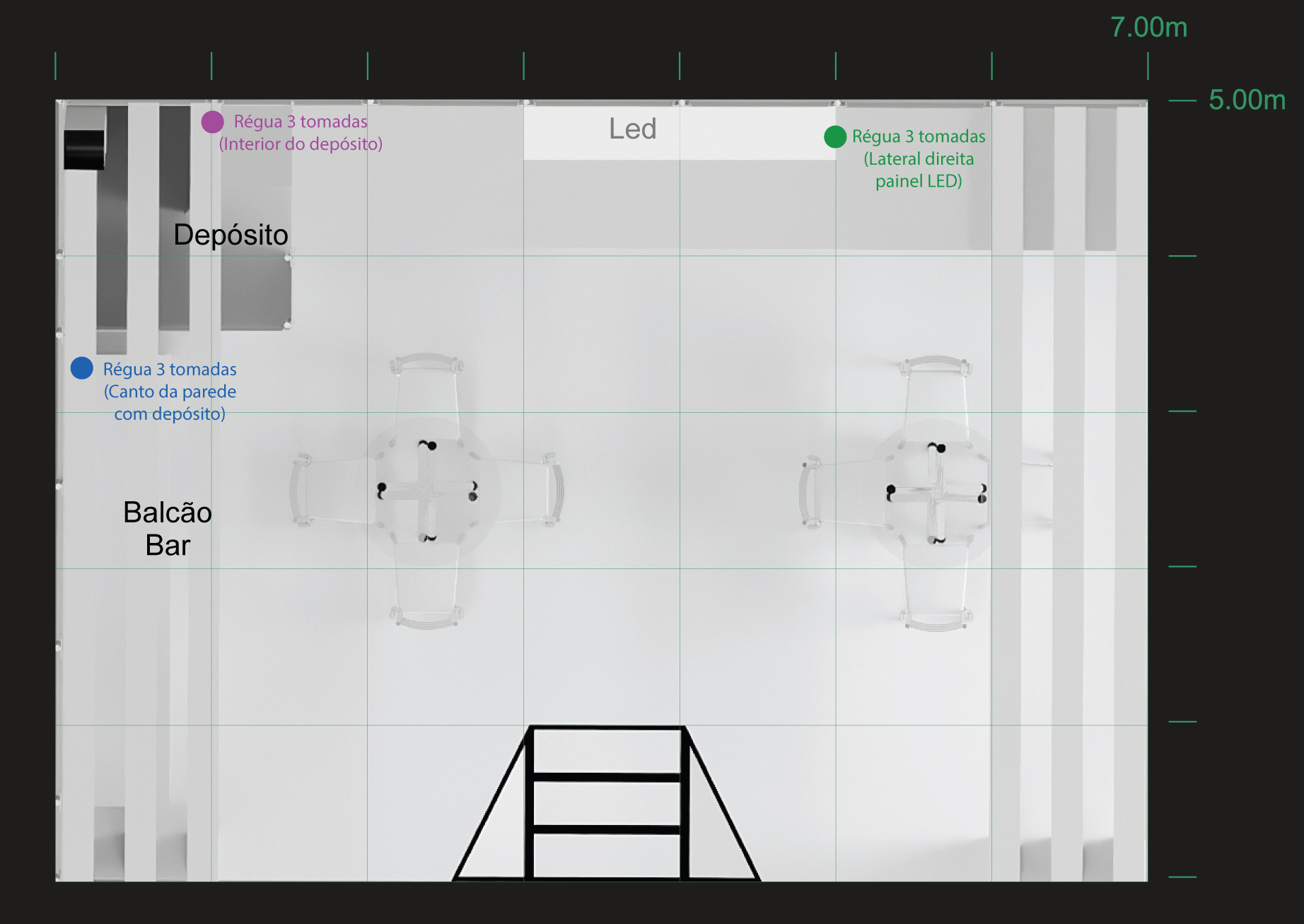Click the "Depósito" room label
The image size is (1304, 924).
[231, 235]
